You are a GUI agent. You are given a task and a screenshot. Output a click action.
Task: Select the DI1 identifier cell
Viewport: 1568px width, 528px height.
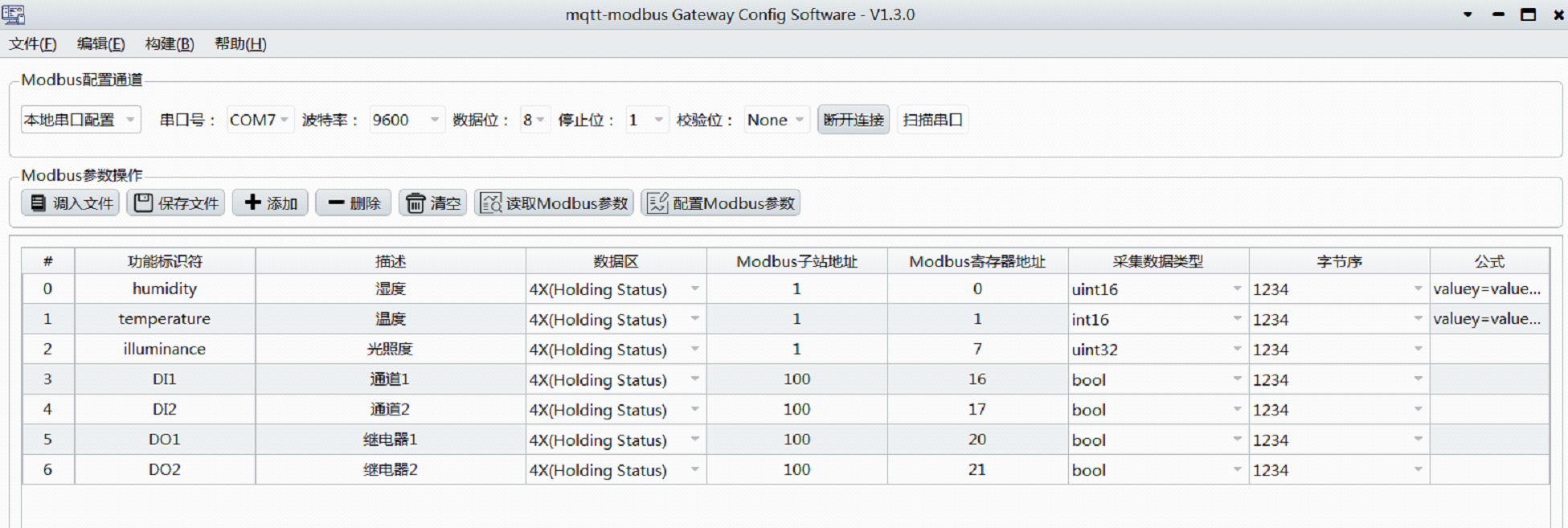(x=165, y=379)
